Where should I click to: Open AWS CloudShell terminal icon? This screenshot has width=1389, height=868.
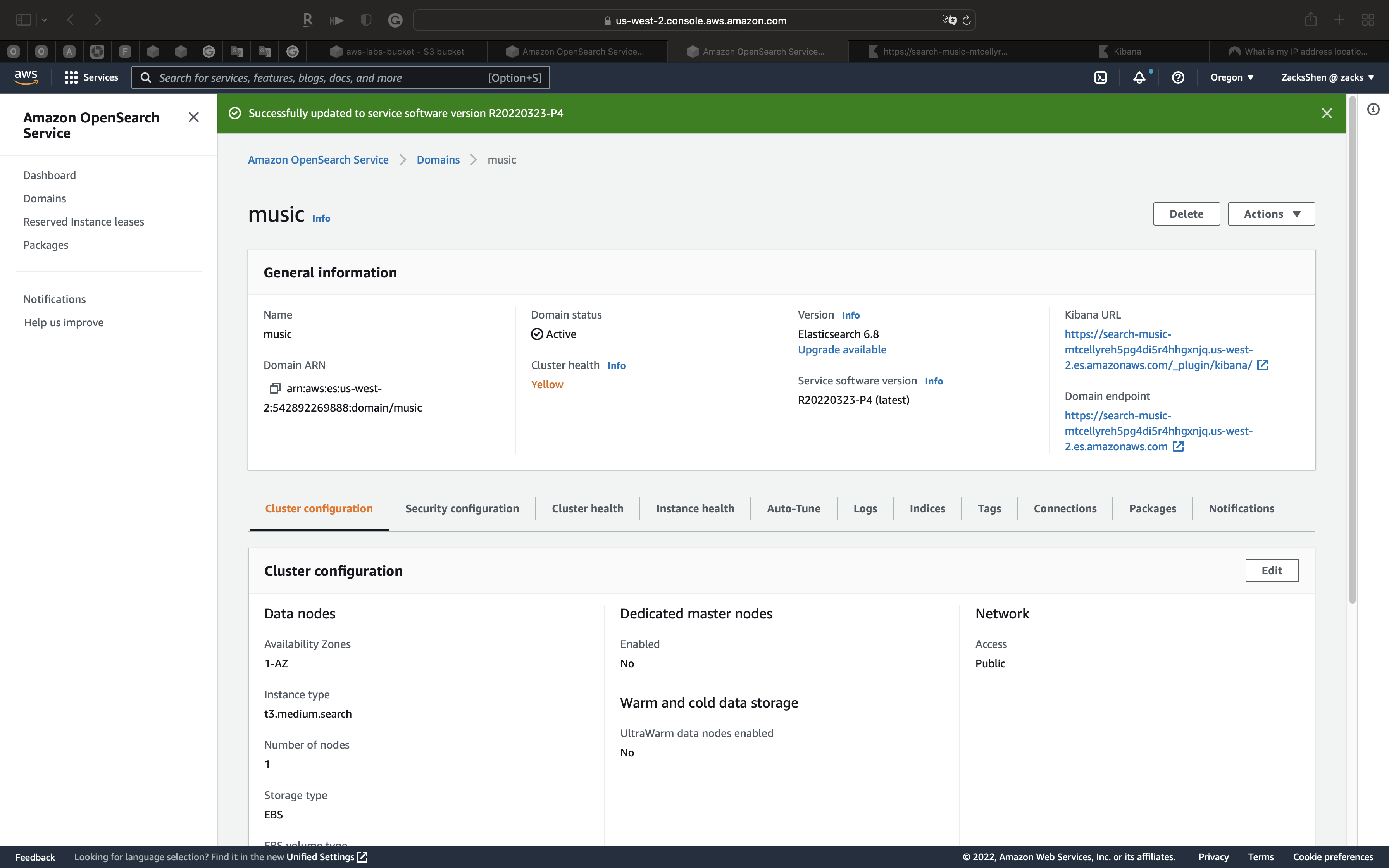[1100, 77]
